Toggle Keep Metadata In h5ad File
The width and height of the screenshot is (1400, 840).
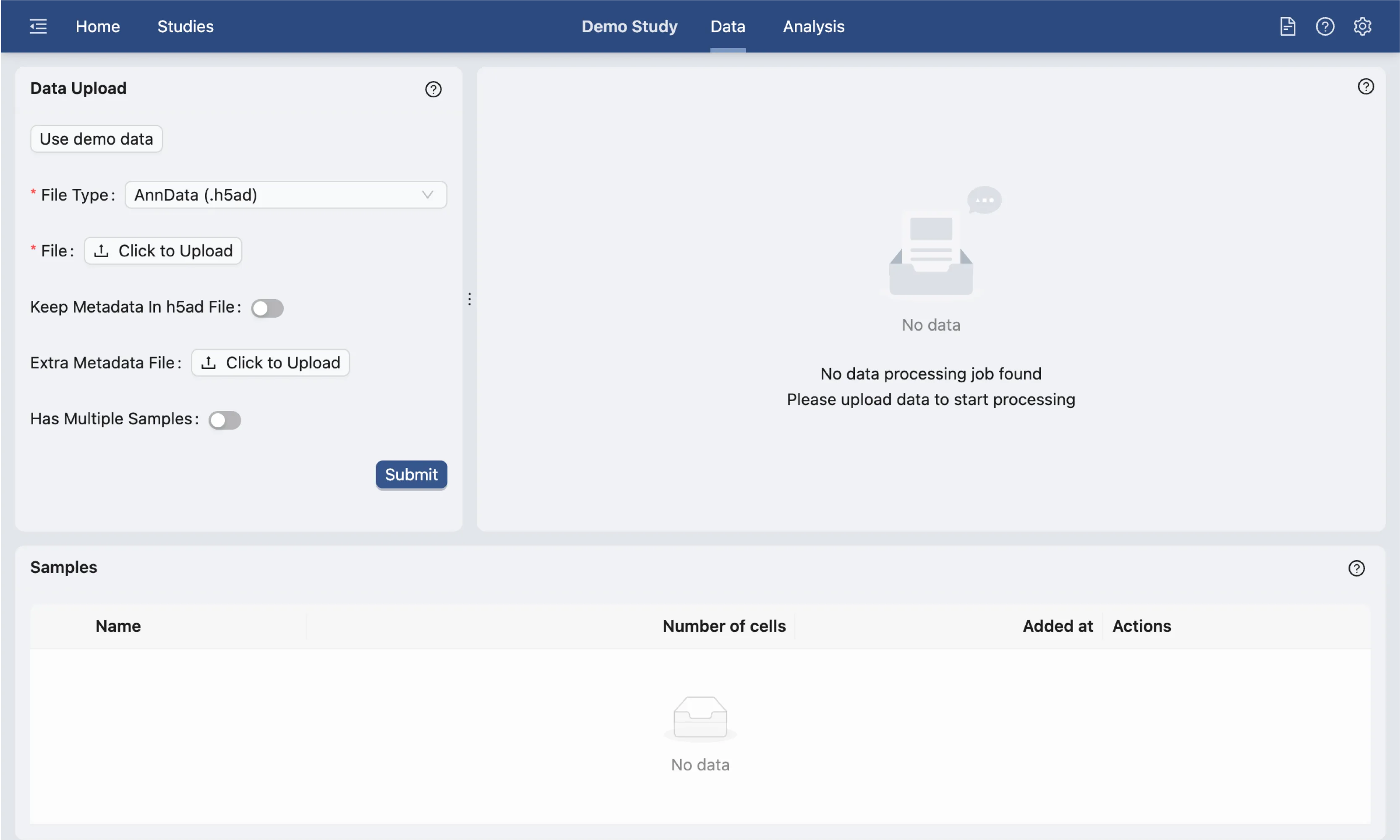click(x=267, y=308)
